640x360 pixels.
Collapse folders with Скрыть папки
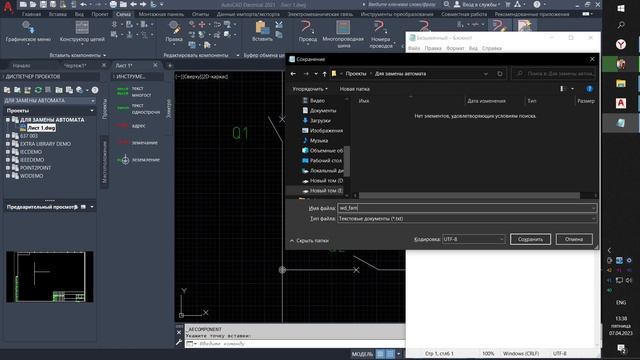[309, 241]
